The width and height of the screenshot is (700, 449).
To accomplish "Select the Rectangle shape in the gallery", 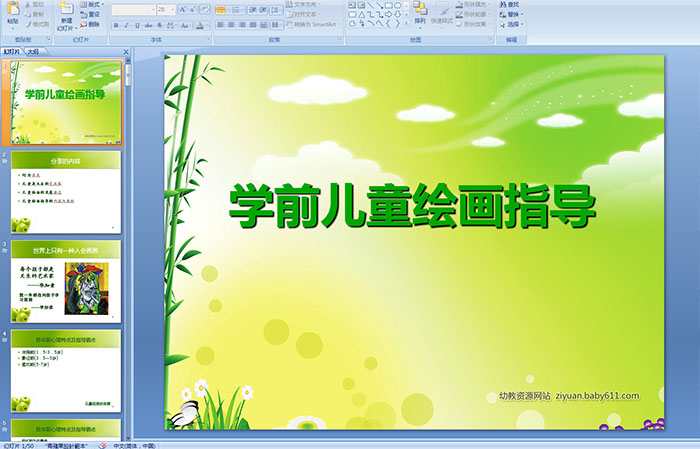I will 388,5.
